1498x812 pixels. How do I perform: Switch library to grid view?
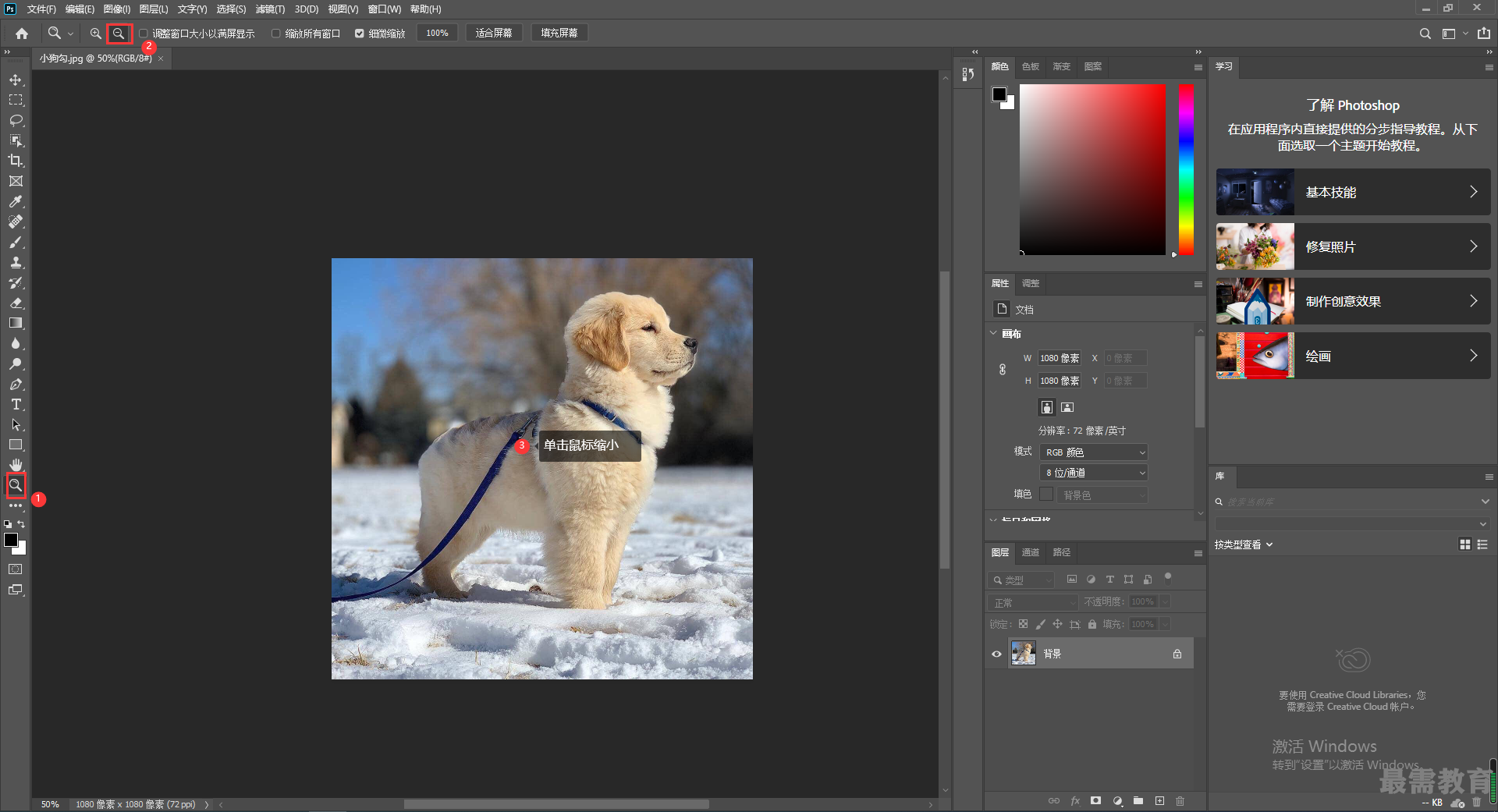1464,544
